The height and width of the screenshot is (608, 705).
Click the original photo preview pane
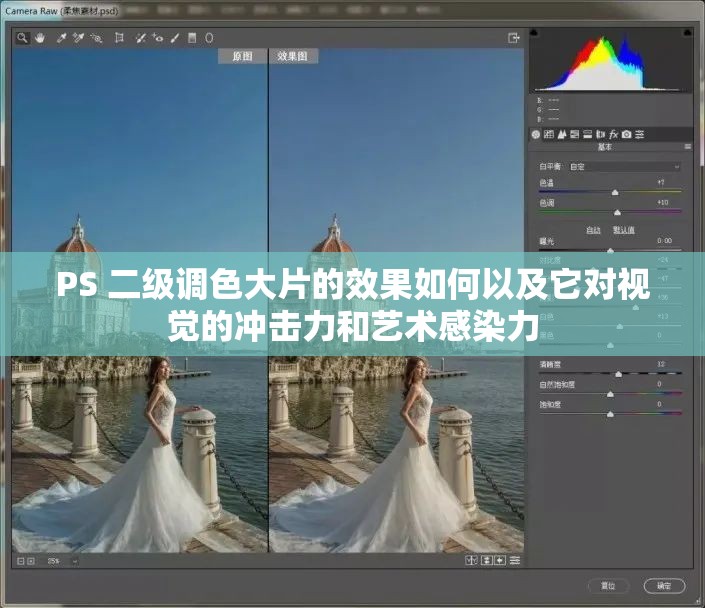pyautogui.click(x=140, y=300)
